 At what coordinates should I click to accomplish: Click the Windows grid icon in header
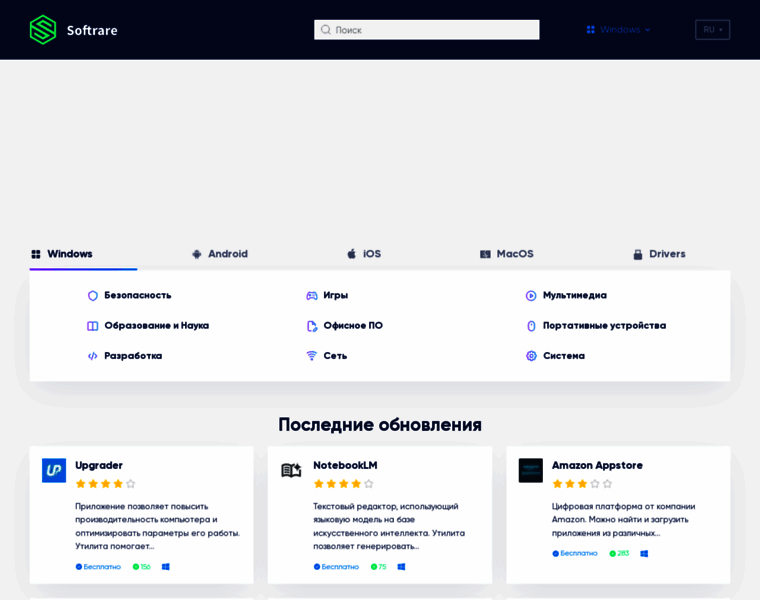click(590, 30)
